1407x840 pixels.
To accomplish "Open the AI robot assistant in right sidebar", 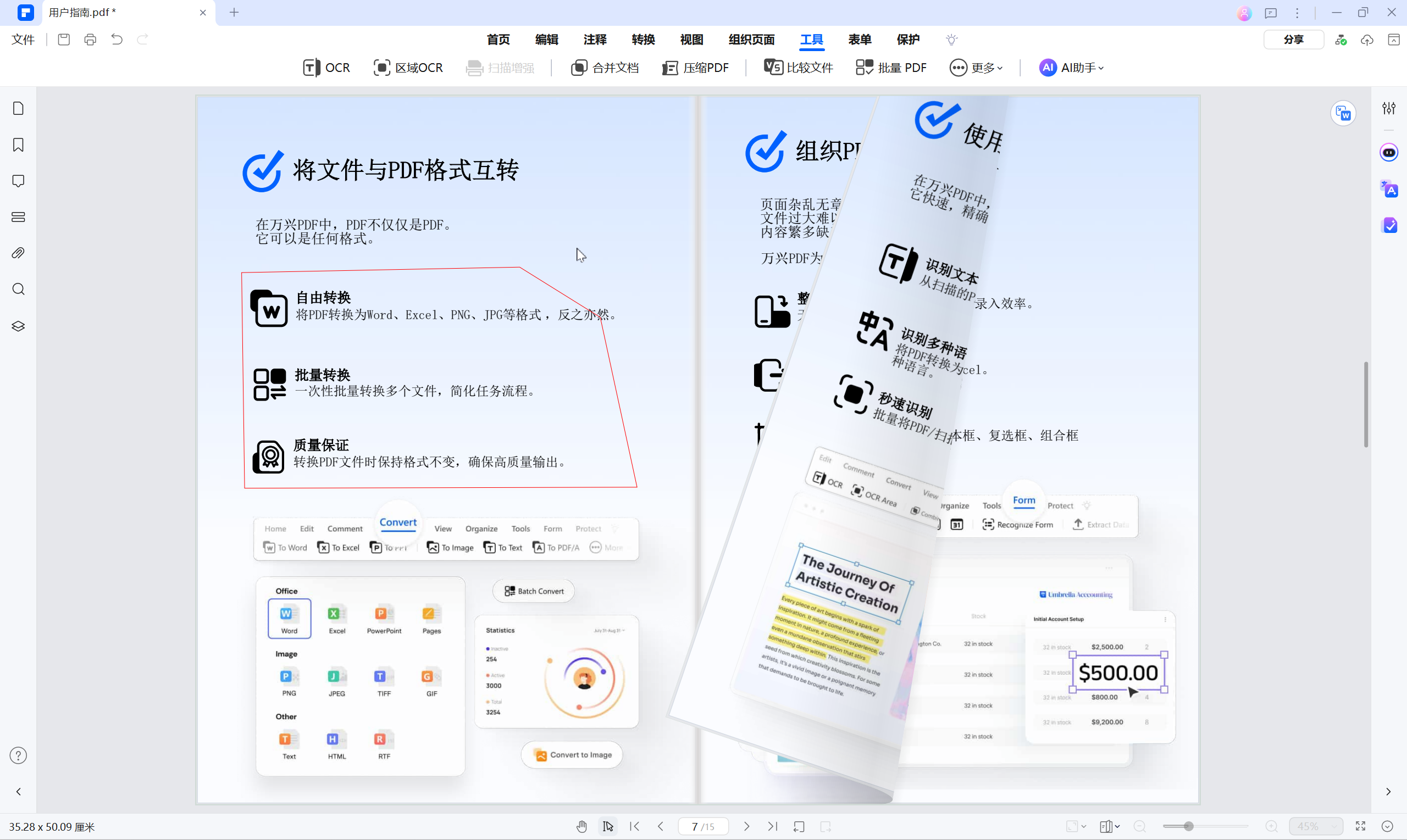I will coord(1390,152).
